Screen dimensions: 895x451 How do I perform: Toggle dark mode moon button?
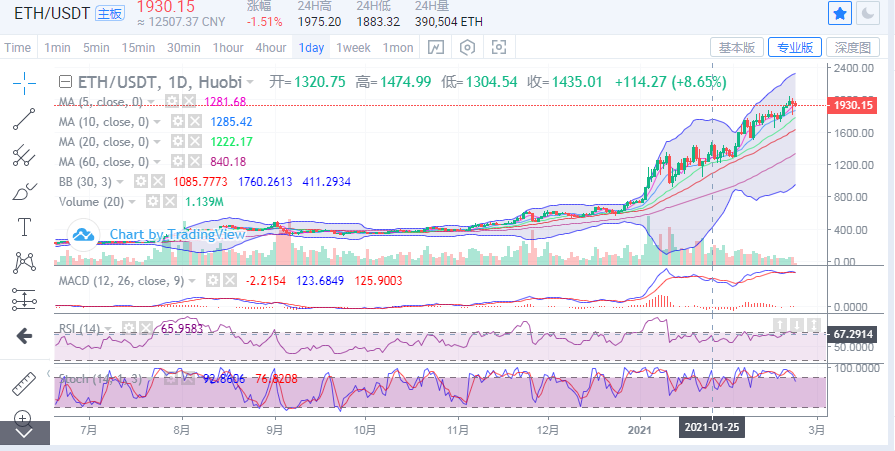point(868,13)
